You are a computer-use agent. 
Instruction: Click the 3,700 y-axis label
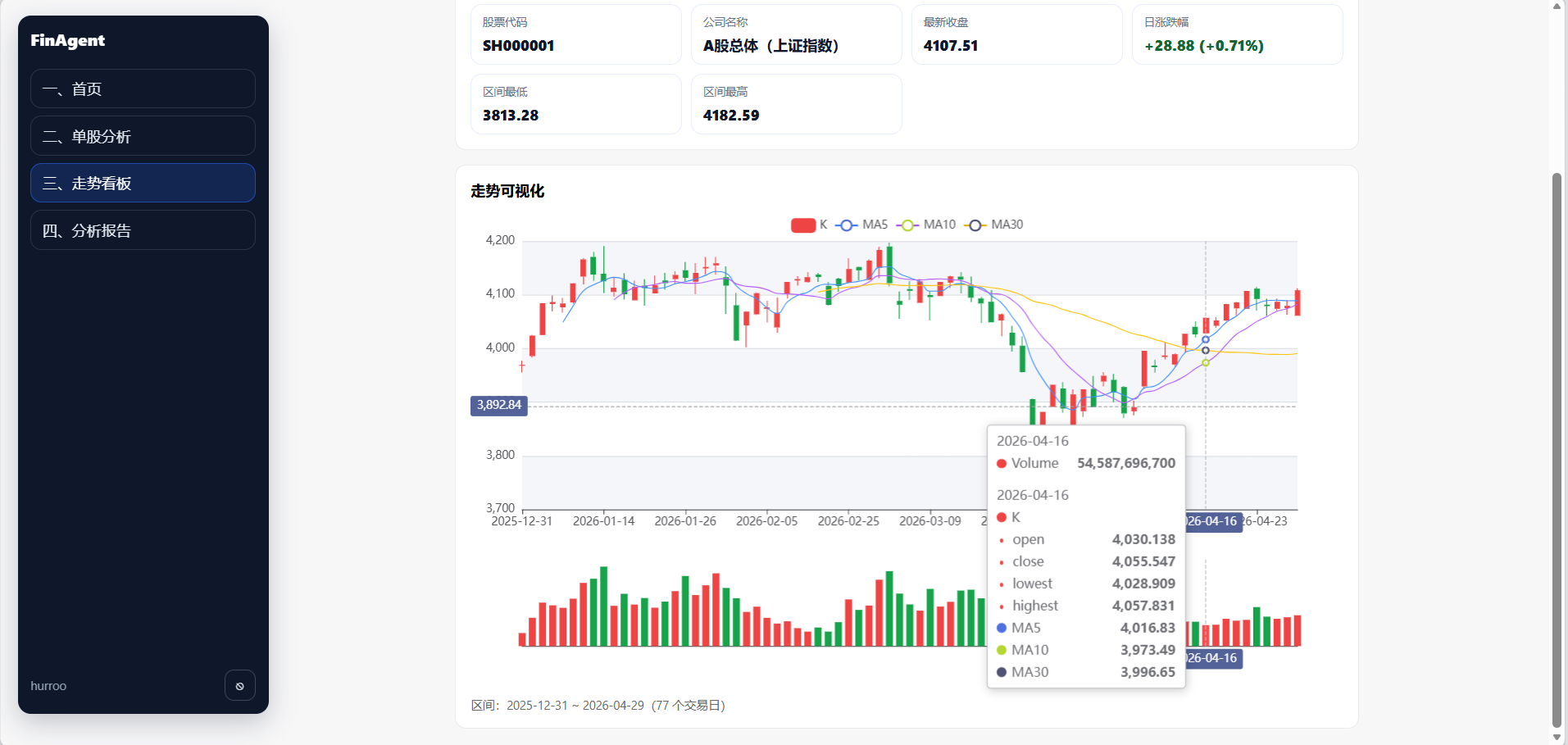point(500,508)
